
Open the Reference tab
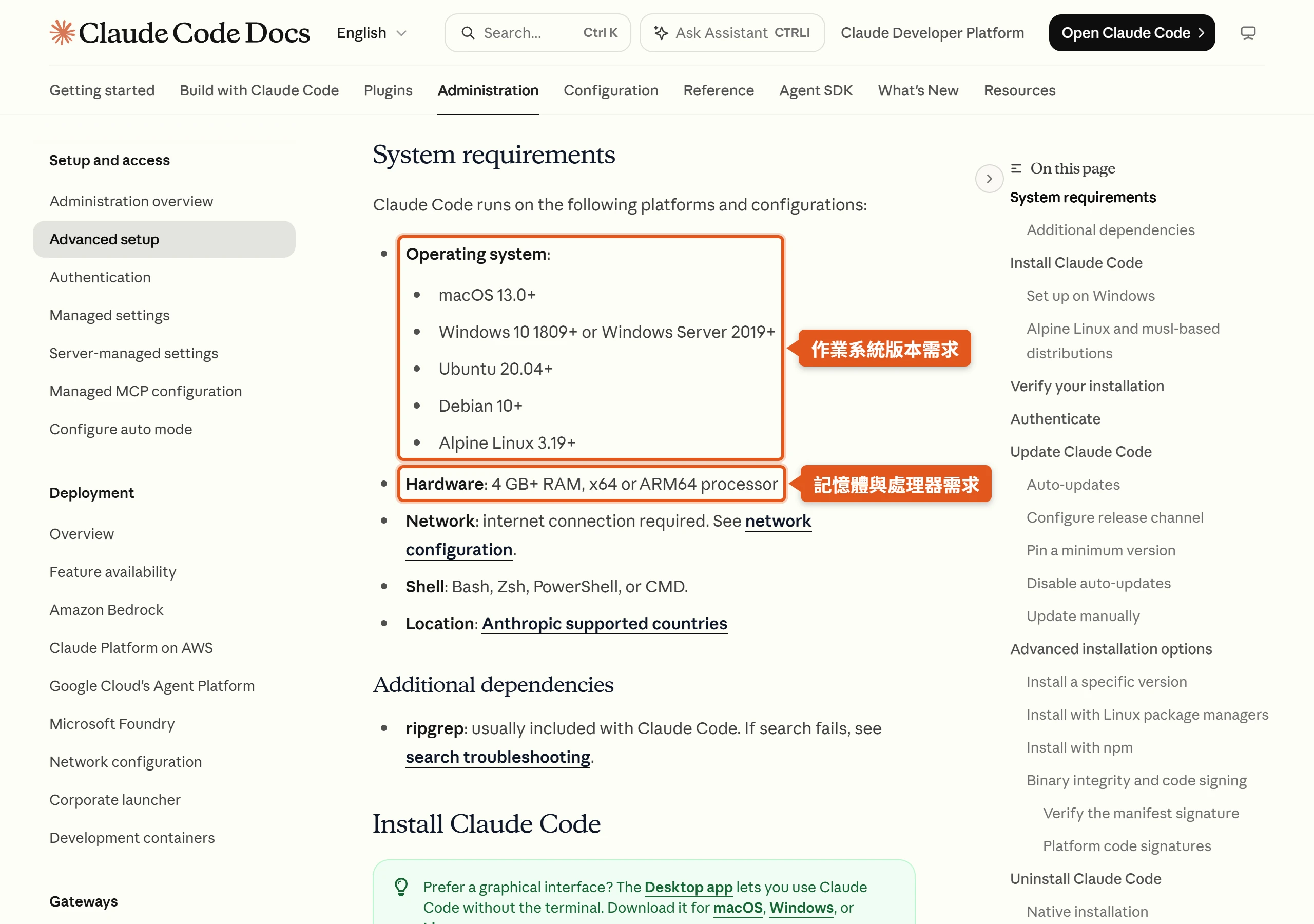pyautogui.click(x=718, y=90)
